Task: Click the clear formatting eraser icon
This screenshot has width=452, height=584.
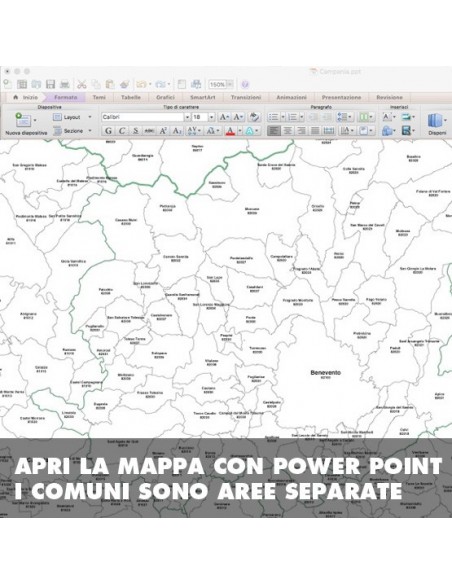Action: (x=254, y=117)
